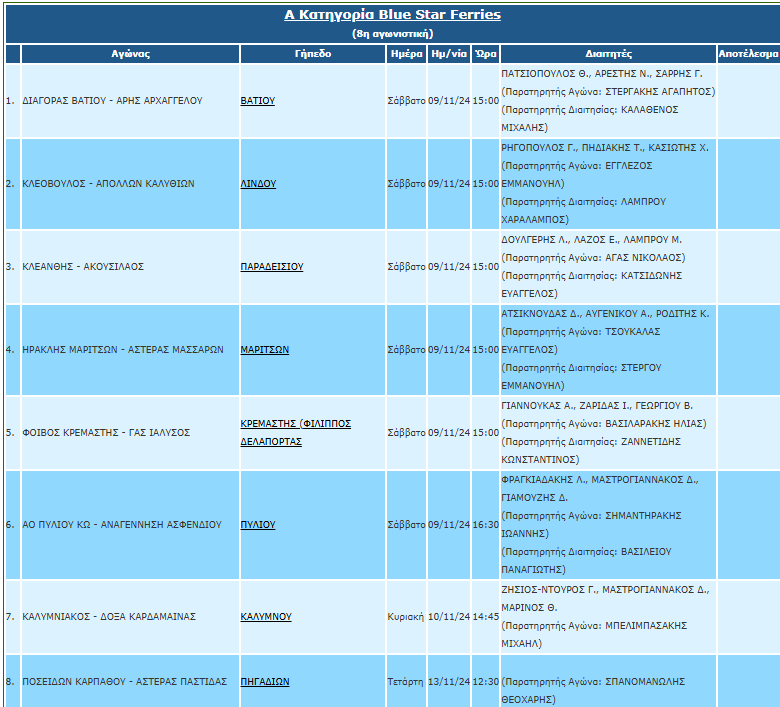The image size is (780, 707).
Task: Select match ΚΛΕΑΝΘΗΣ - ΑΚΟΥΣΙΛΑΟΣ
Action: [83, 267]
